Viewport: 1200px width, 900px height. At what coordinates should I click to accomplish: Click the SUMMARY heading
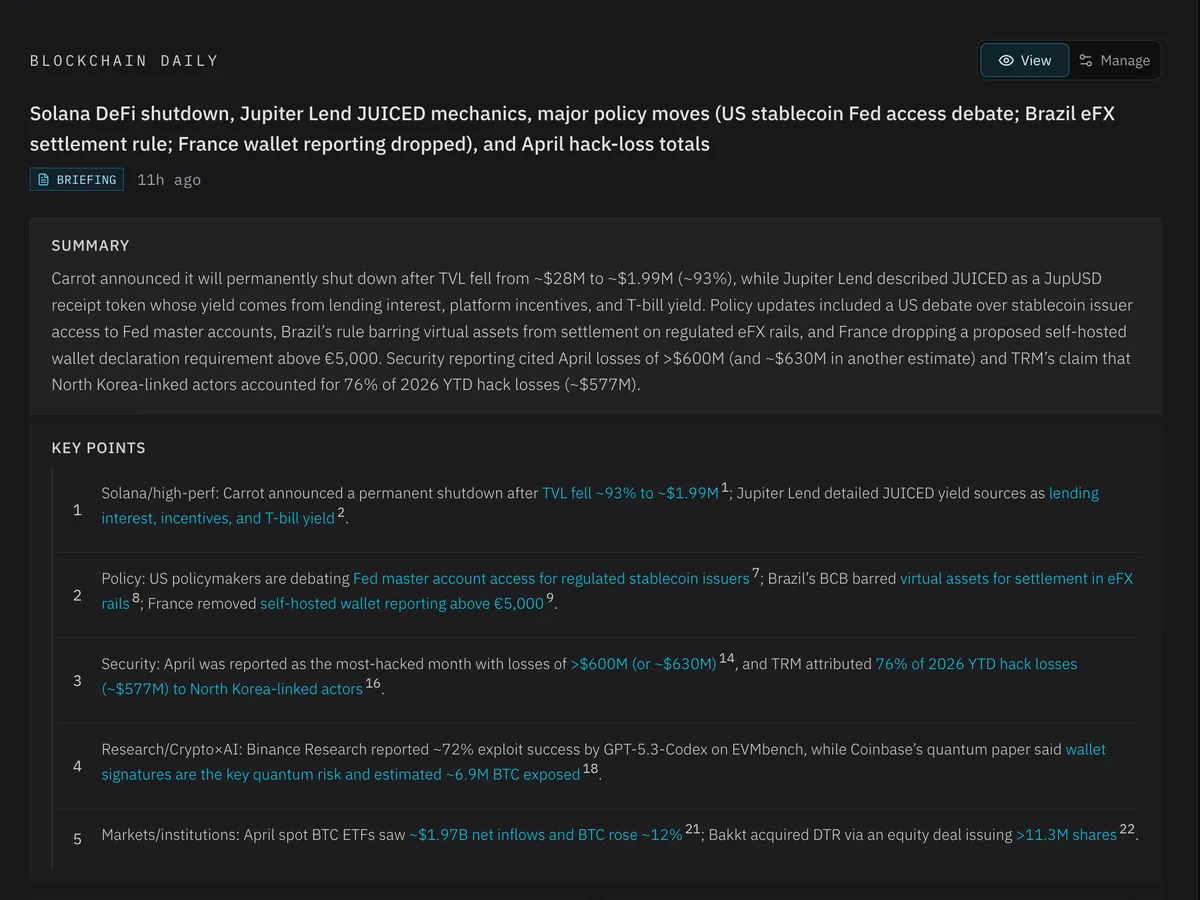(90, 246)
